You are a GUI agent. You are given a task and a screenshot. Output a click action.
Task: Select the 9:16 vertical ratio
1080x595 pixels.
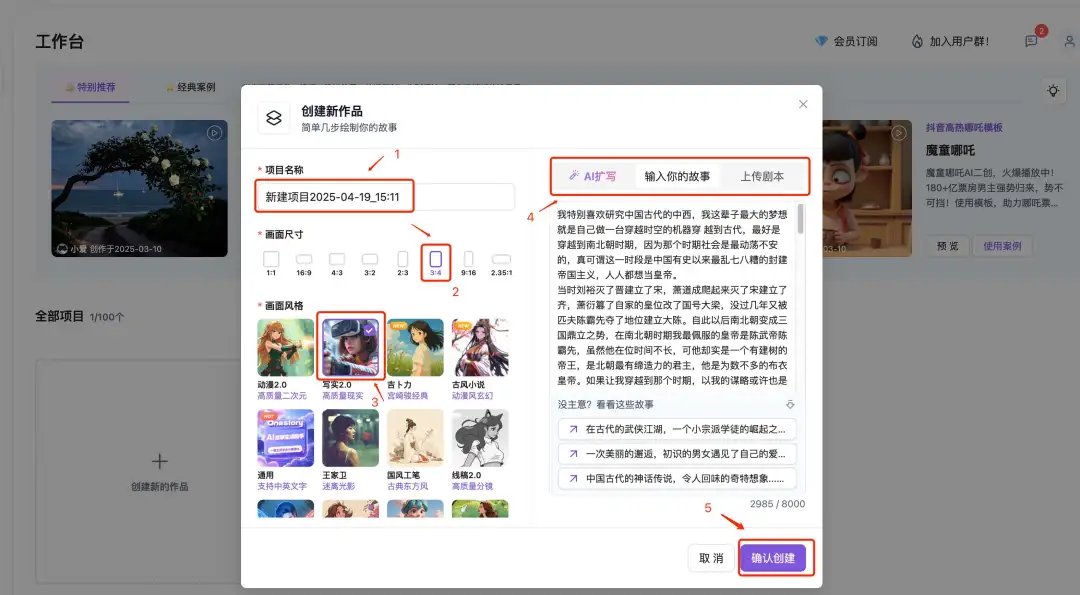468,259
